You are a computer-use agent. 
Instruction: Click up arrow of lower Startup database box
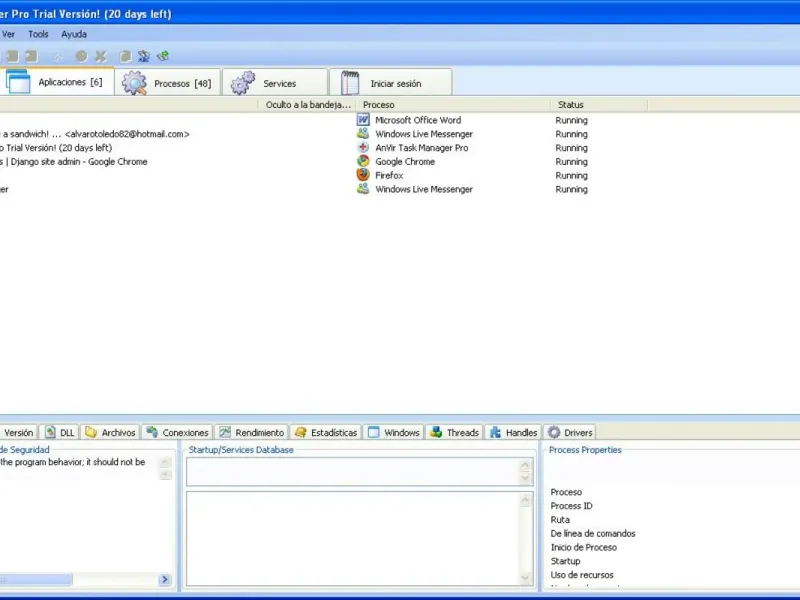pyautogui.click(x=525, y=501)
